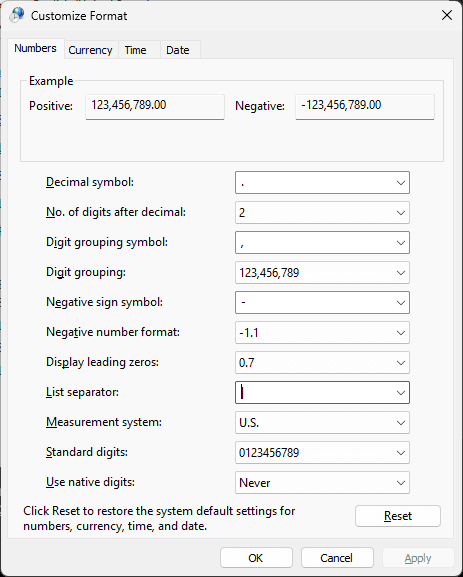The width and height of the screenshot is (463, 577).
Task: Click the Negative number format label
Action: tap(113, 332)
